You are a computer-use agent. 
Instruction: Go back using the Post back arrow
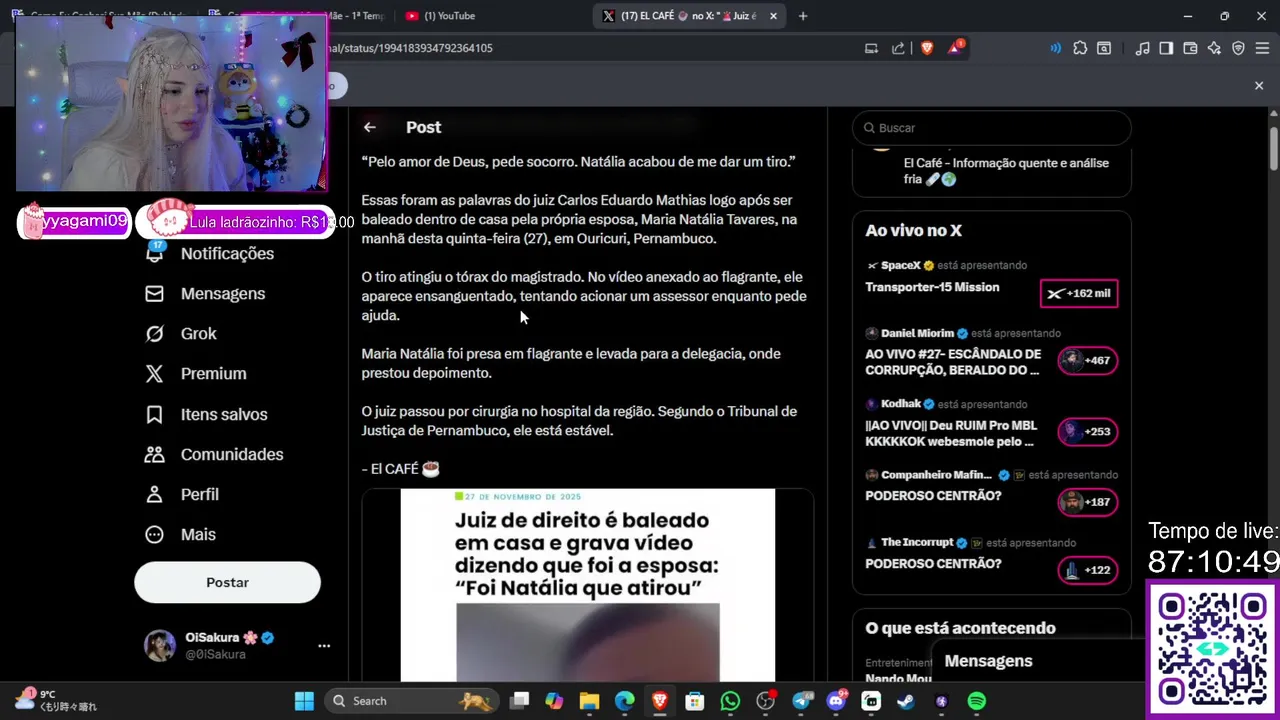click(x=370, y=127)
